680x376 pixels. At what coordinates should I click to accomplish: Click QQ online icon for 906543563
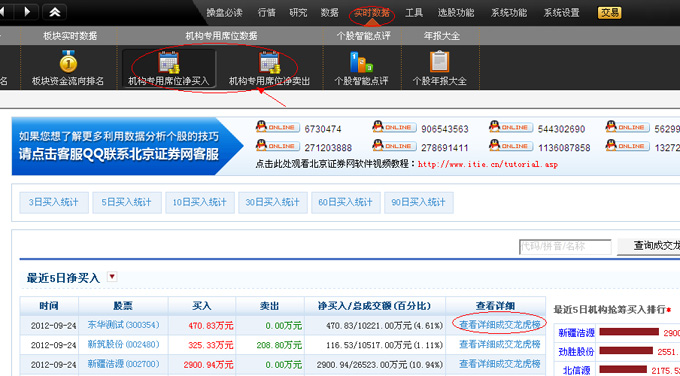pos(394,127)
